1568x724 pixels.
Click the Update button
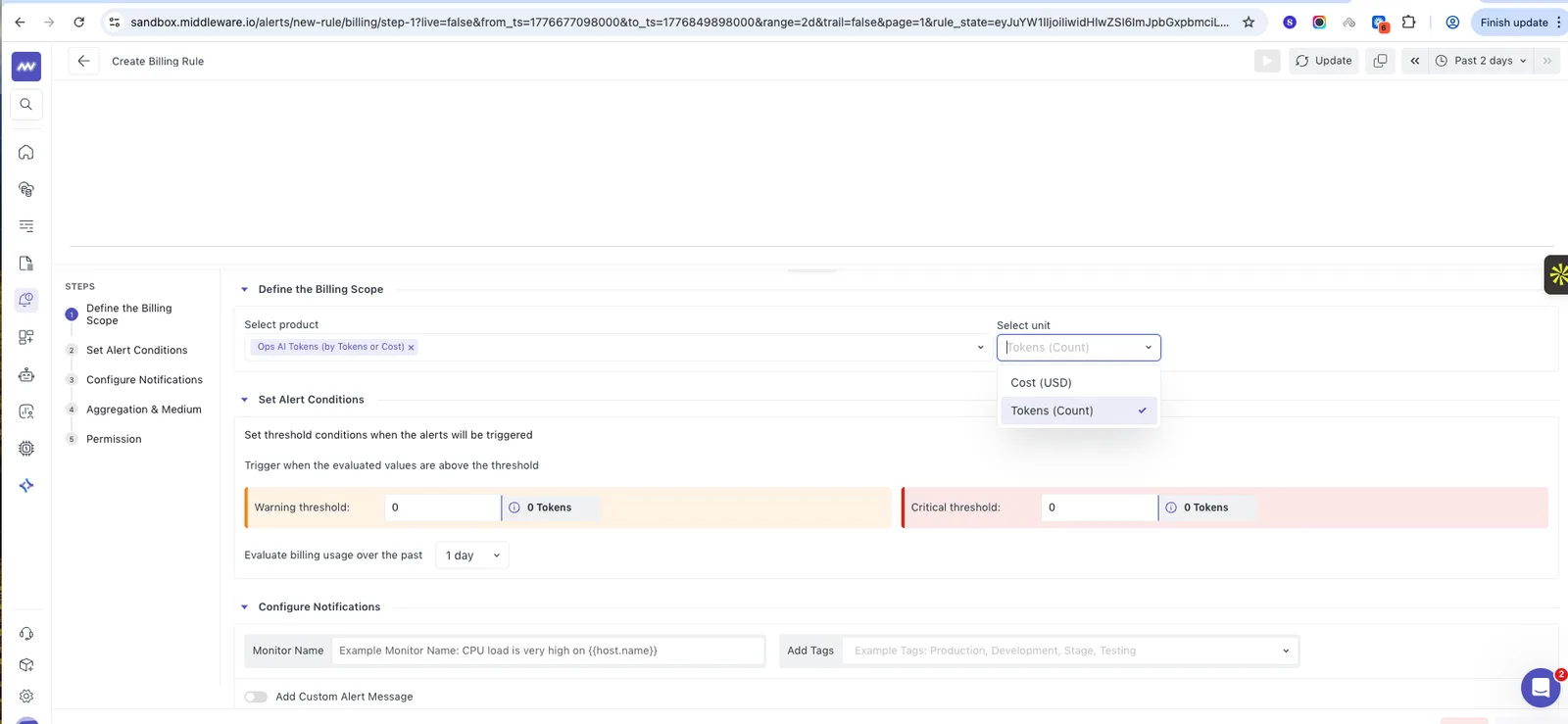1323,61
